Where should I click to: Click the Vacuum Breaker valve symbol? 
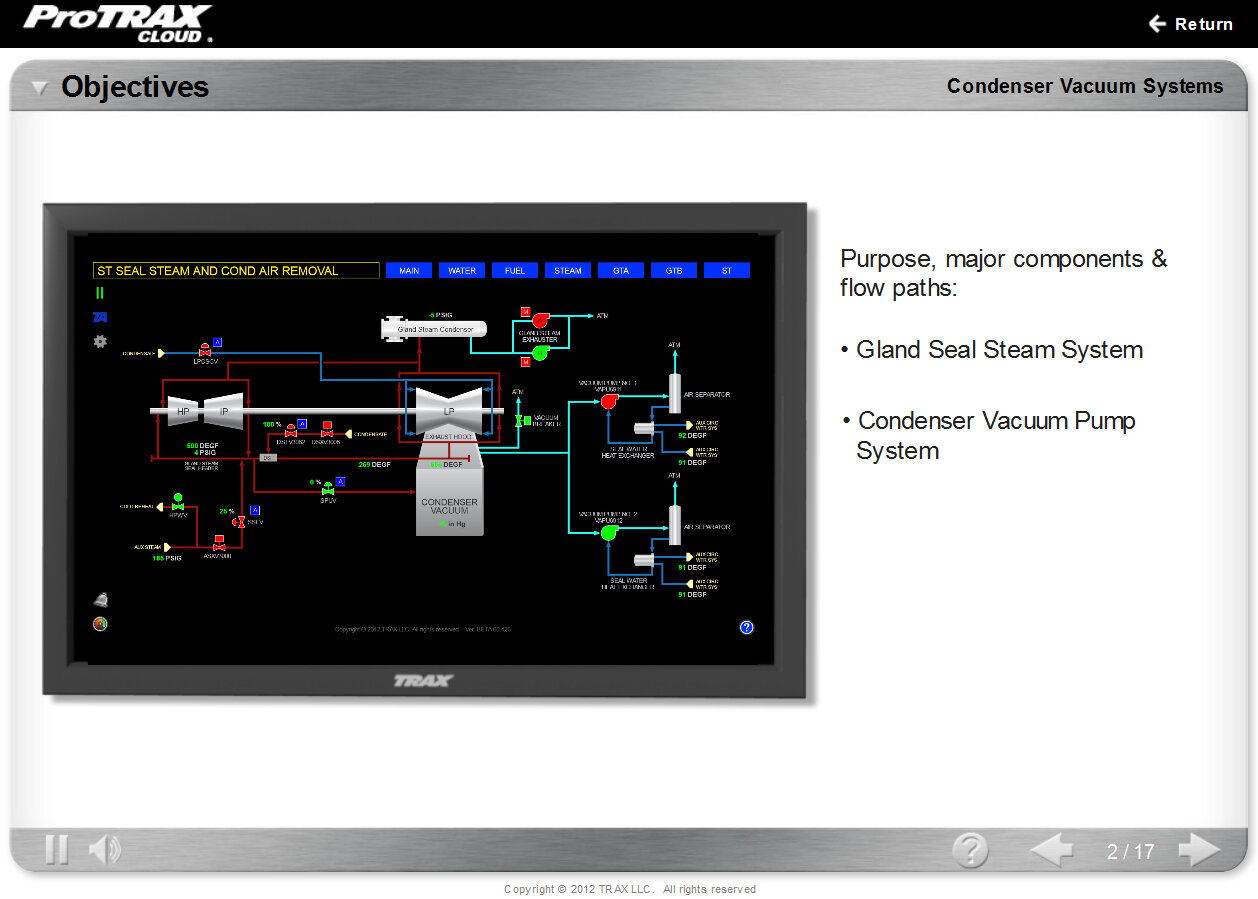[x=519, y=420]
